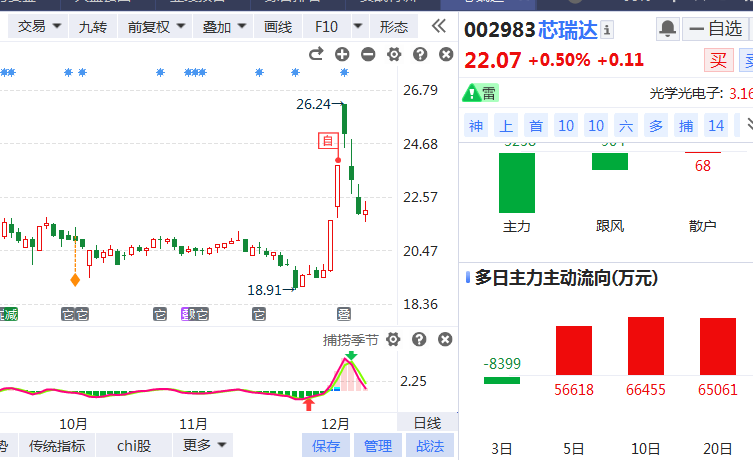Viewport: 753px width, 460px height.
Task: Click the 管理 manage button
Action: tap(378, 446)
